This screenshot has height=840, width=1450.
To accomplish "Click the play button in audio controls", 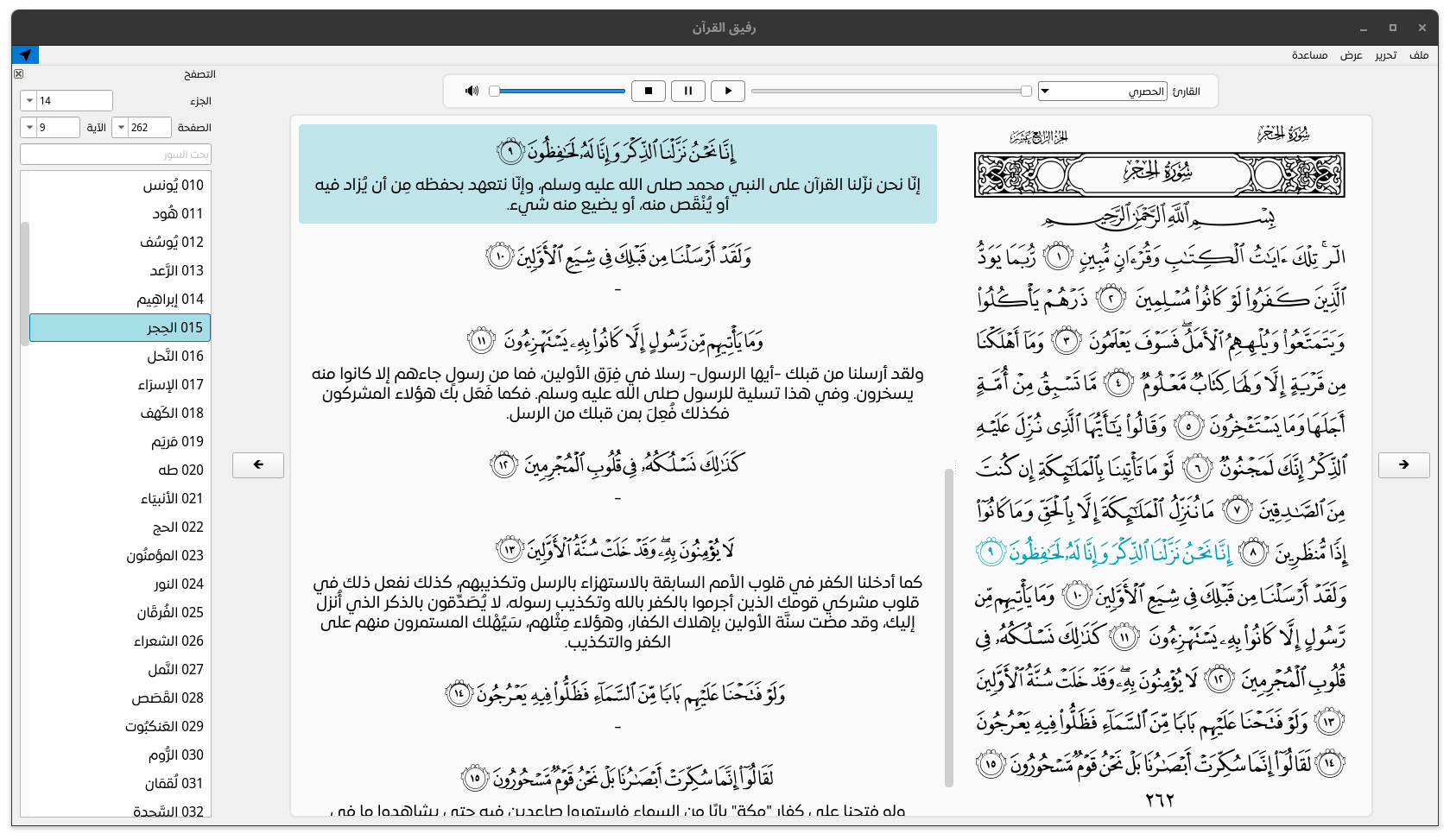I will coord(728,91).
